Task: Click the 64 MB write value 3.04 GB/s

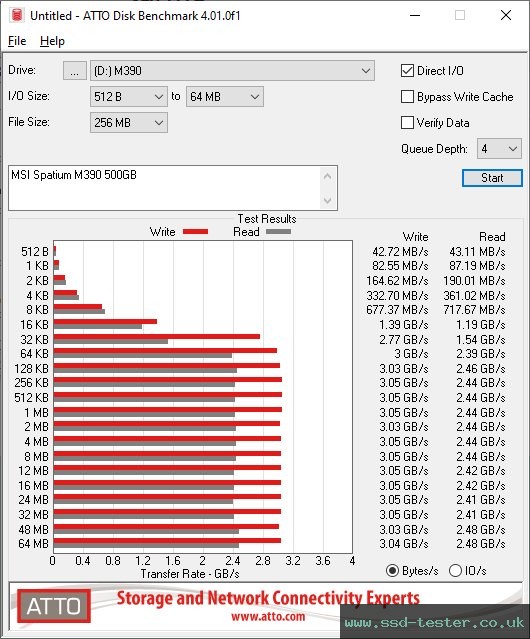Action: pos(404,544)
